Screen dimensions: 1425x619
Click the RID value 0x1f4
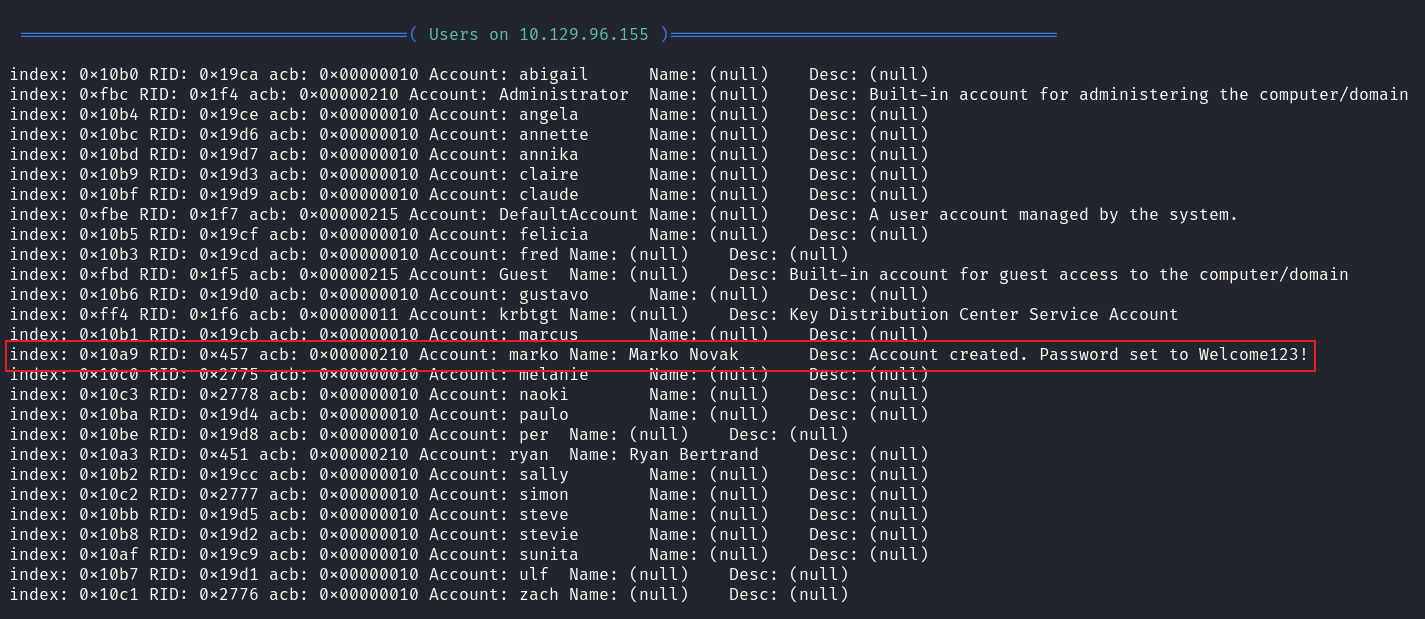214,94
